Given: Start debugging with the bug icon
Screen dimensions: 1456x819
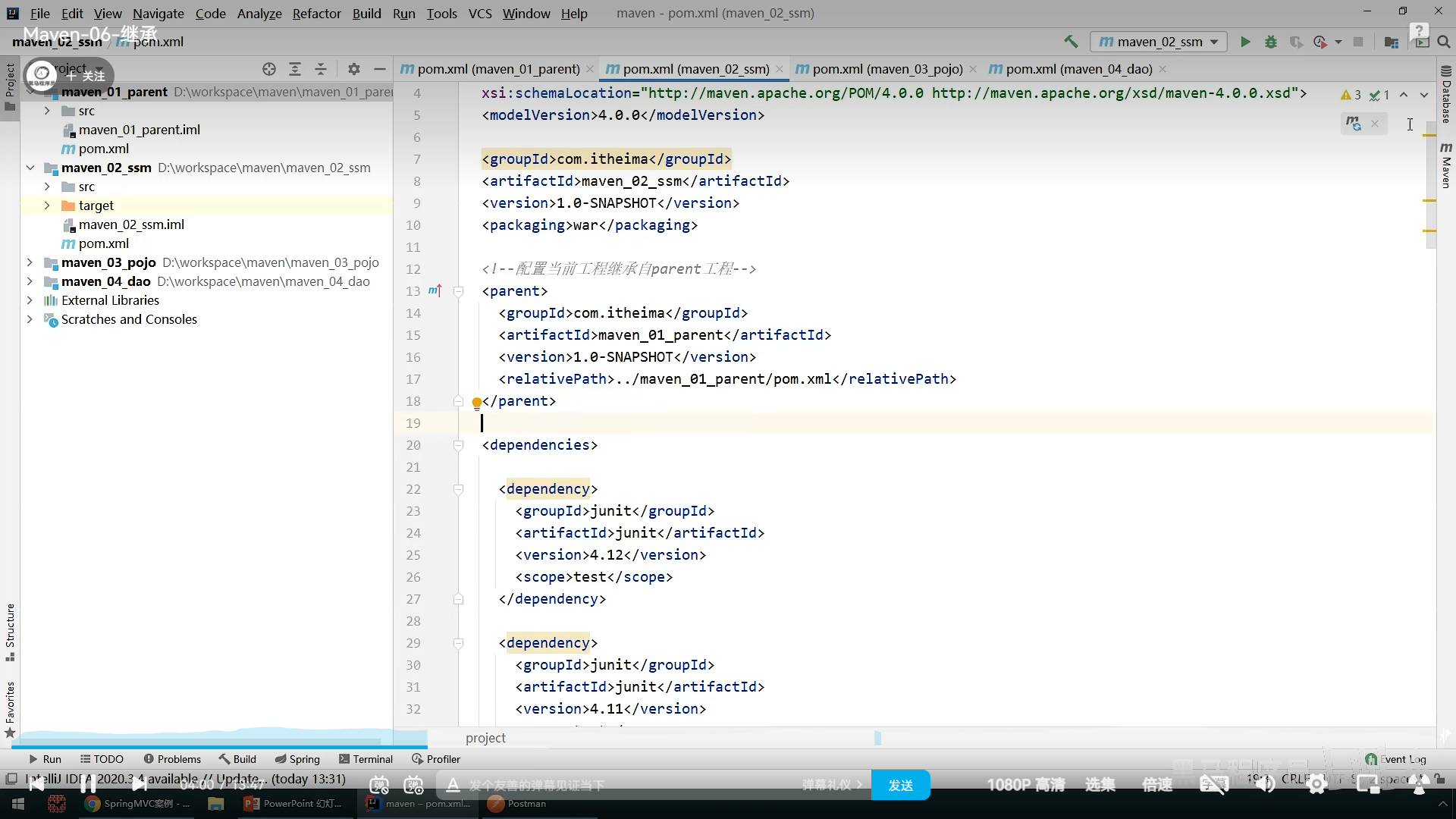Looking at the screenshot, I should (x=1271, y=42).
